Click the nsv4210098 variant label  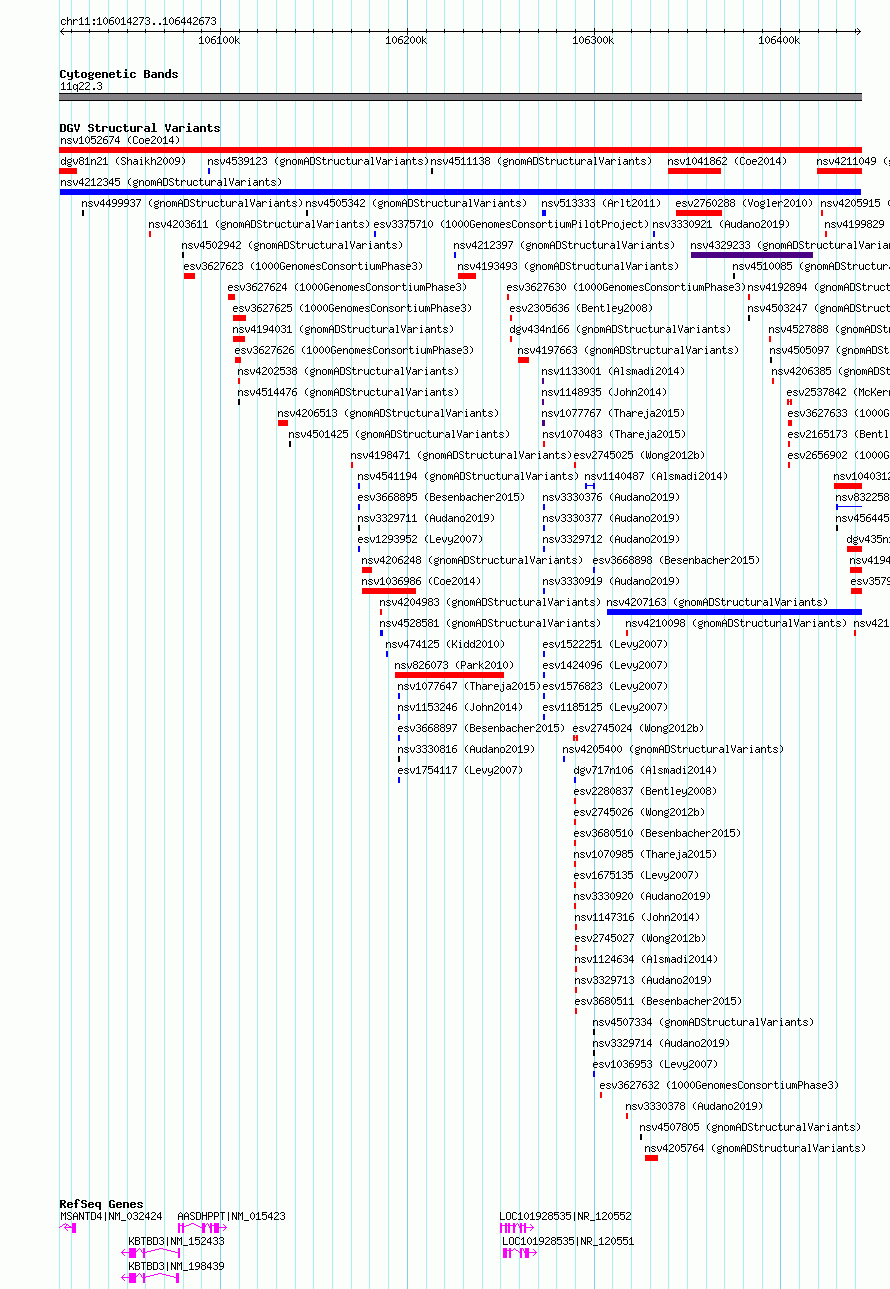736,623
